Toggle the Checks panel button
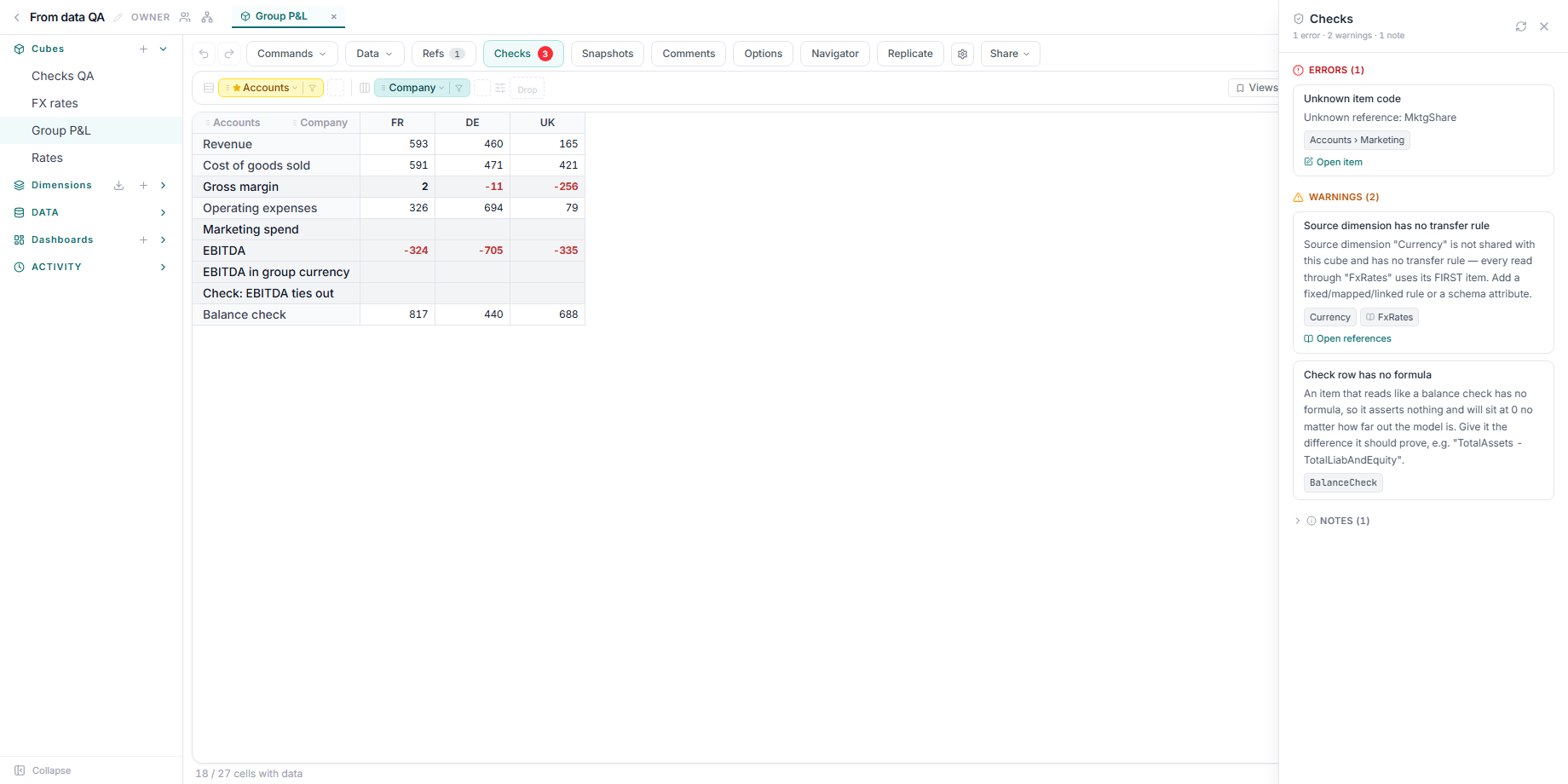The height and width of the screenshot is (784, 1568). tap(523, 54)
